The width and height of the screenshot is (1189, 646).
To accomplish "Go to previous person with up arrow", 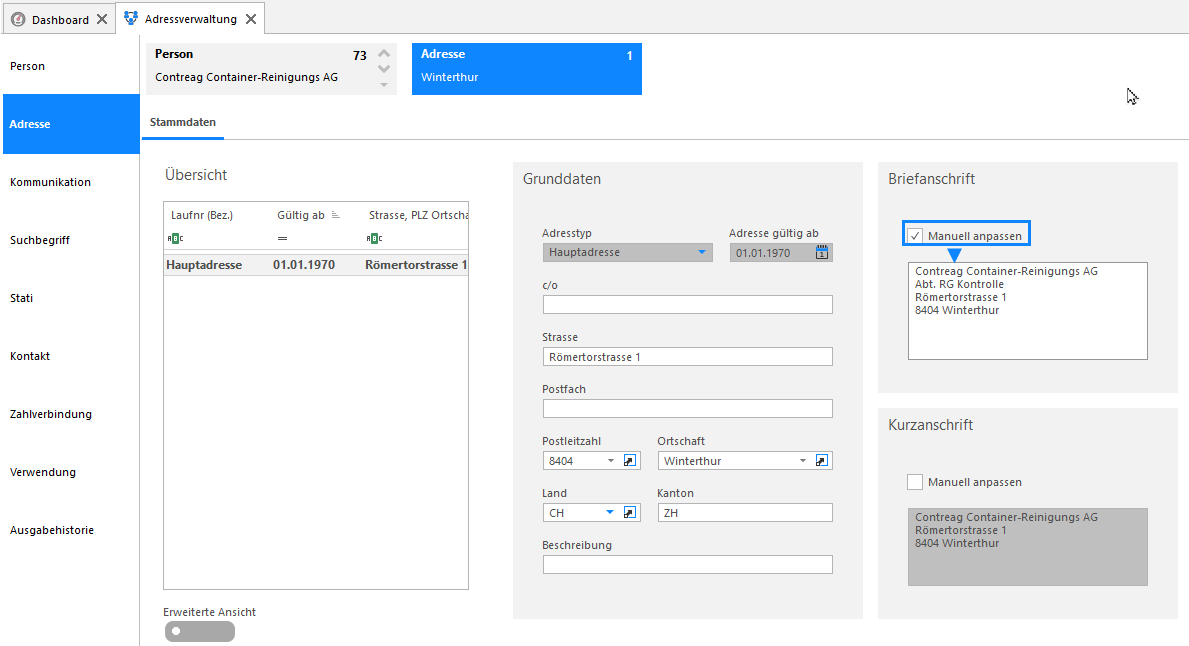I will pyautogui.click(x=384, y=53).
